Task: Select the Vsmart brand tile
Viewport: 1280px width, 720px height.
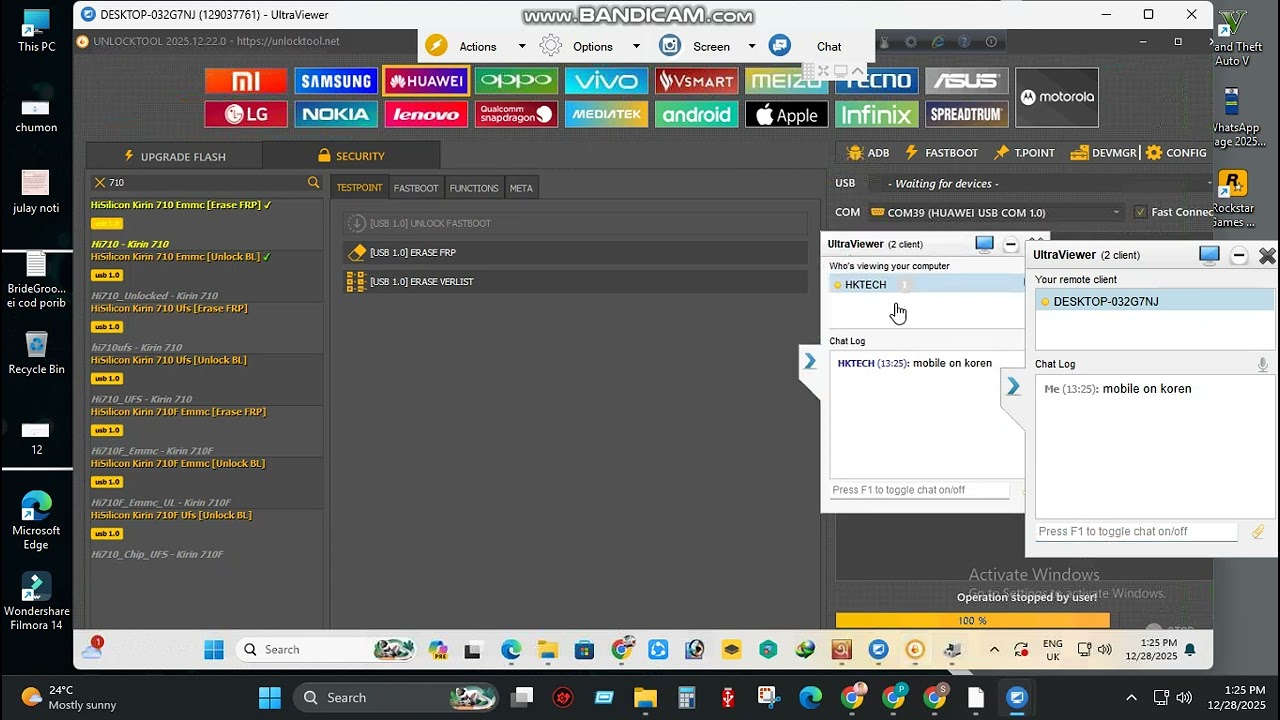Action: tap(696, 82)
